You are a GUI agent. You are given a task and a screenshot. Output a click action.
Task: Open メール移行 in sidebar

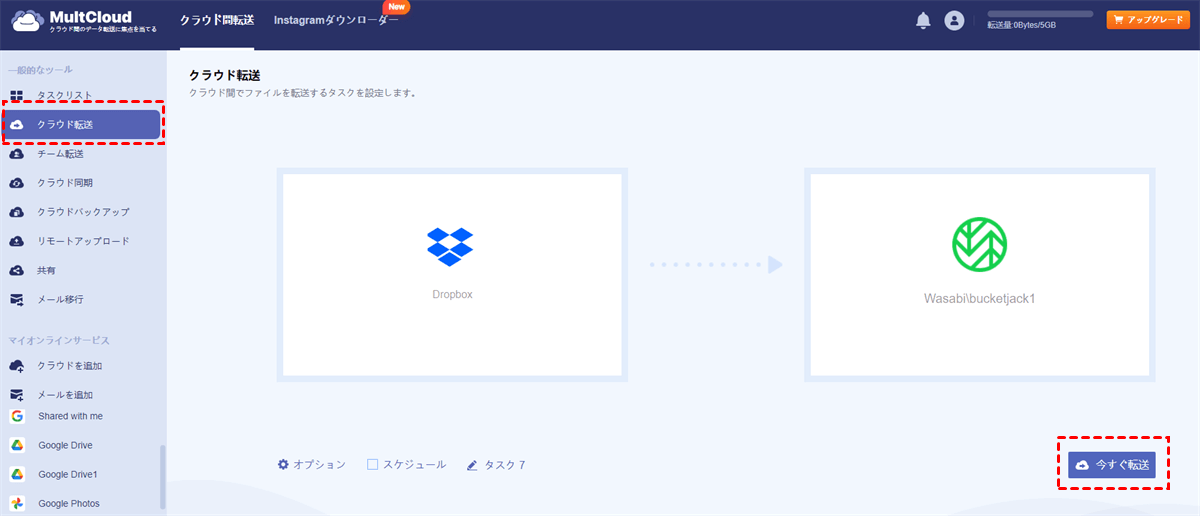60,299
